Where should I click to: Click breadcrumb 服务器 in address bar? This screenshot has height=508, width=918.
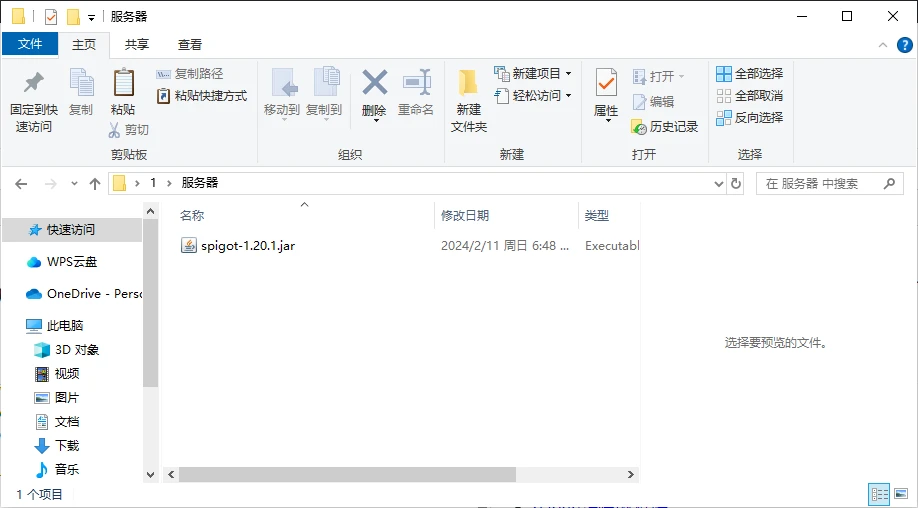[x=200, y=183]
